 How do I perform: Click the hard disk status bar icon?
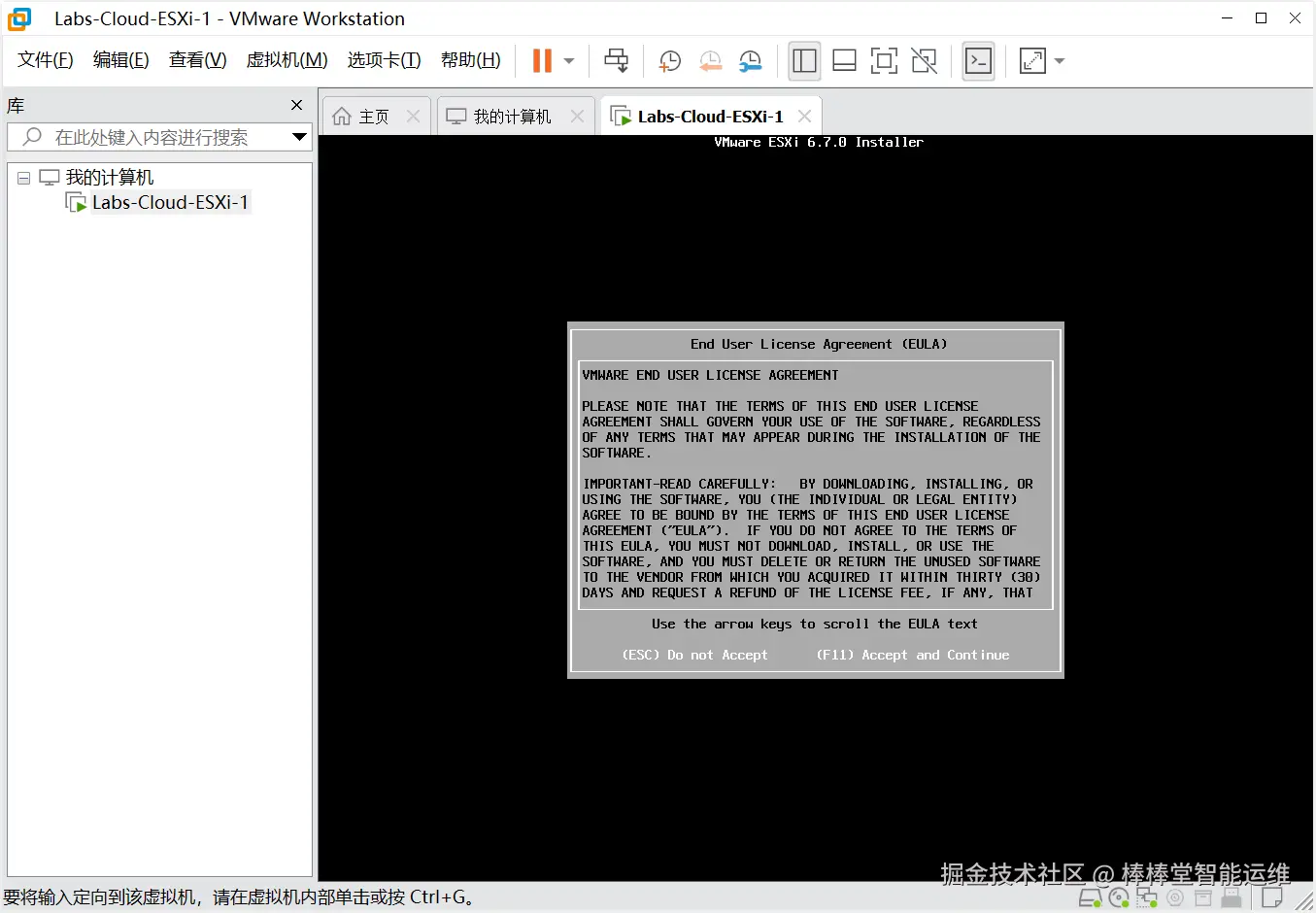(x=1091, y=898)
